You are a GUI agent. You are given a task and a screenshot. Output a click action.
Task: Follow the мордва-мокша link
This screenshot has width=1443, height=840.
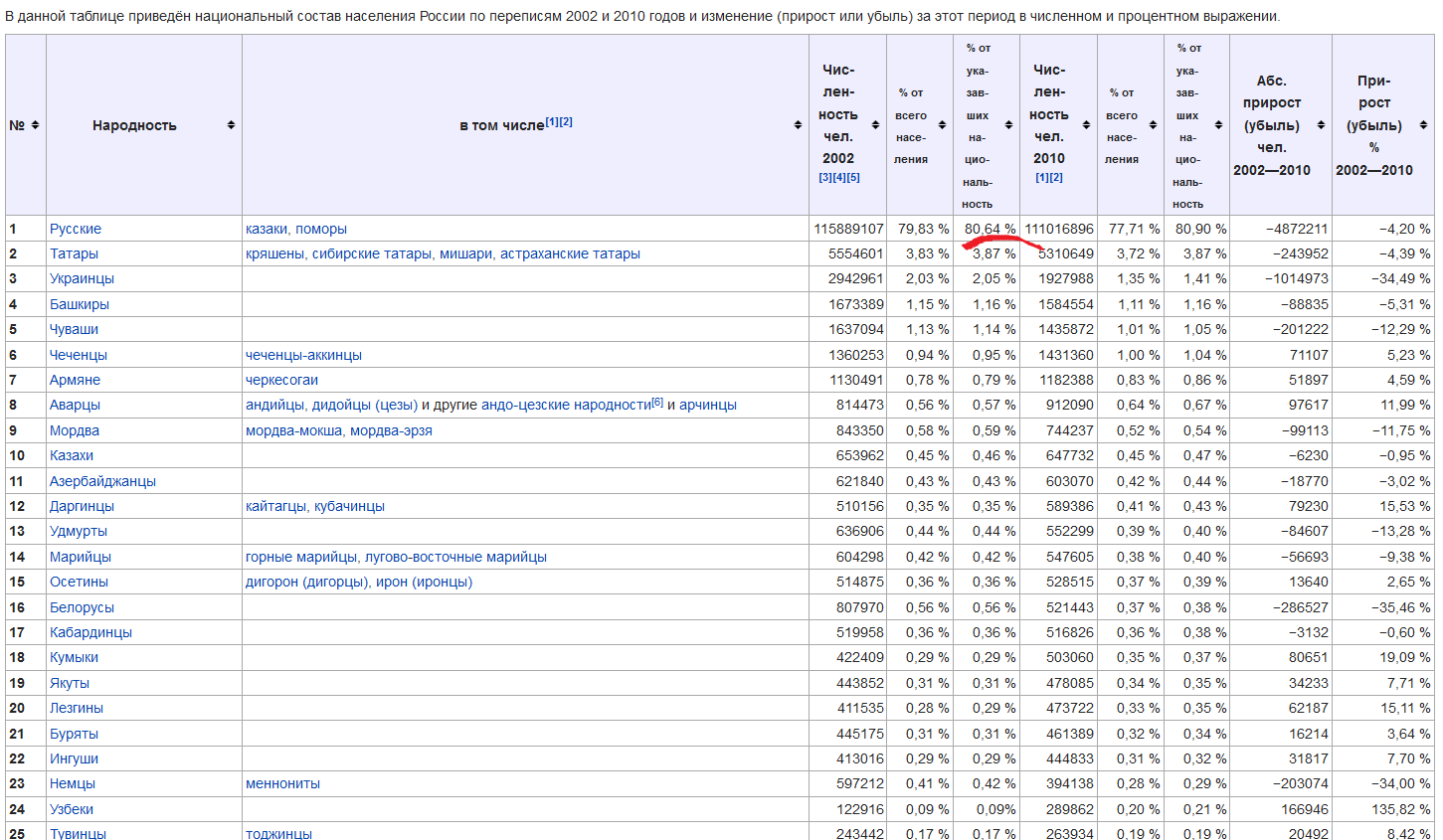[293, 430]
